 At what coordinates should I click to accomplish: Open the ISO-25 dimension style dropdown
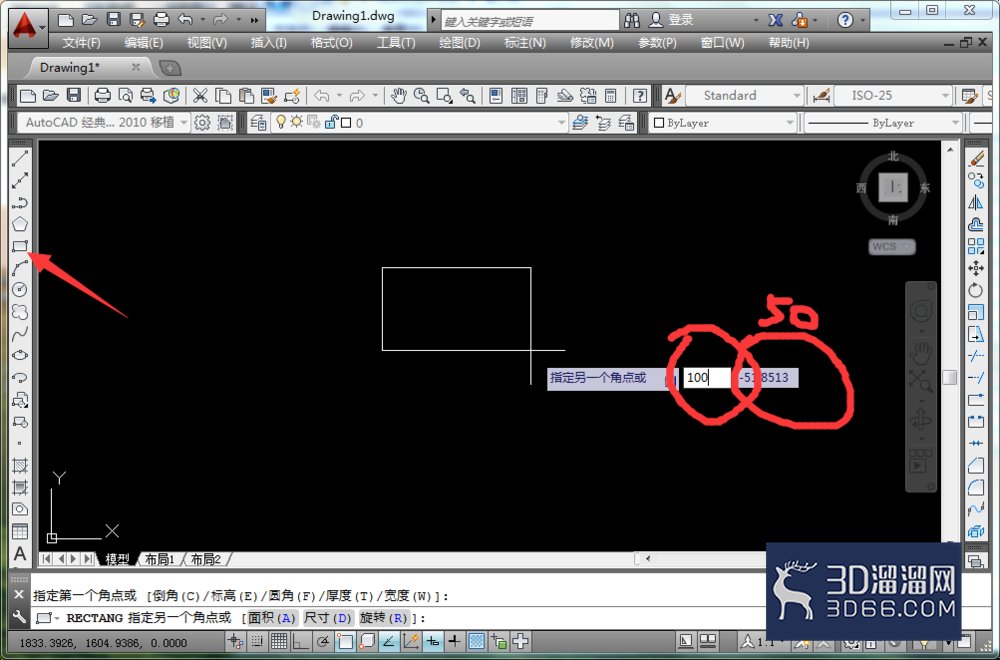tap(893, 96)
